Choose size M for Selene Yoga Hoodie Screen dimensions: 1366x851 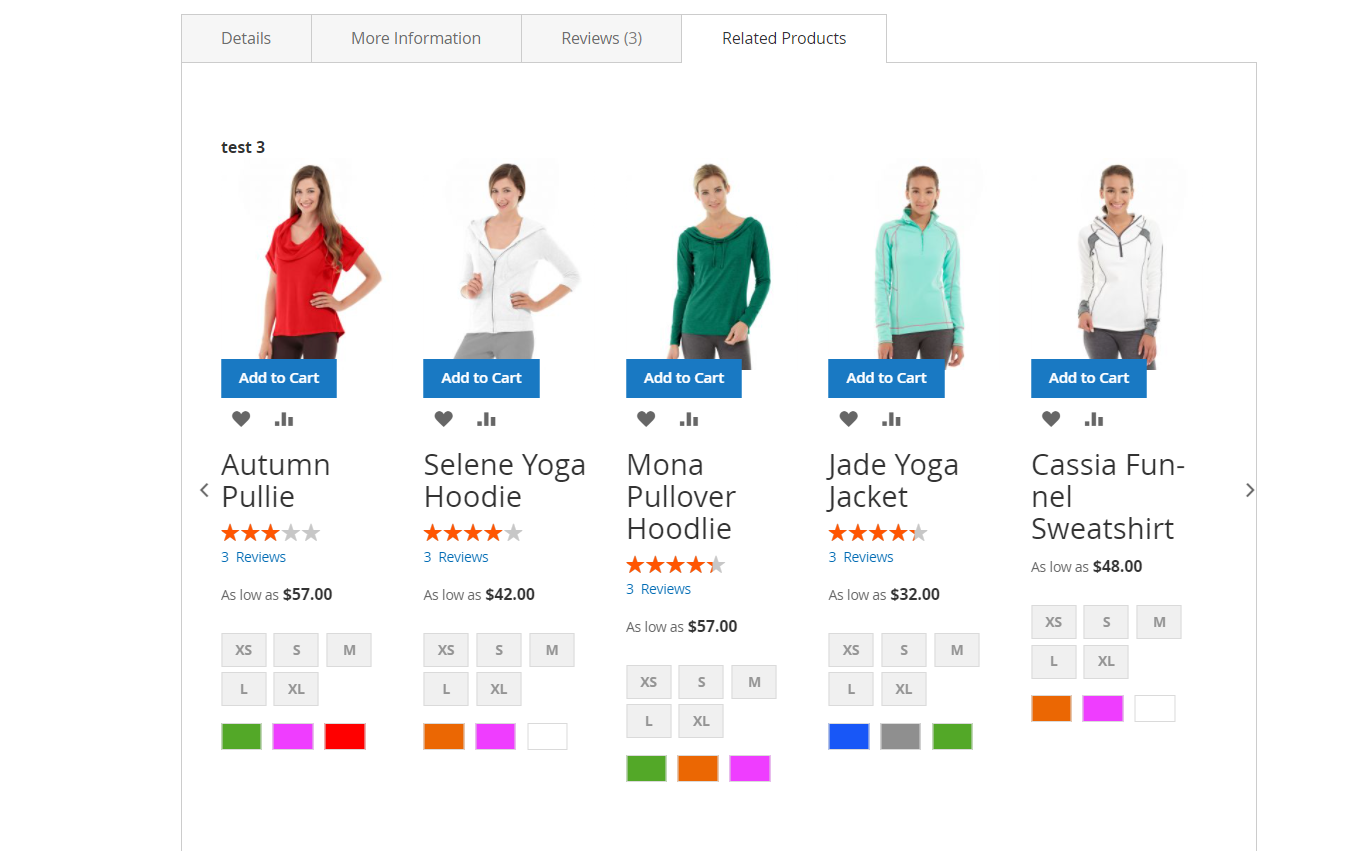(552, 650)
